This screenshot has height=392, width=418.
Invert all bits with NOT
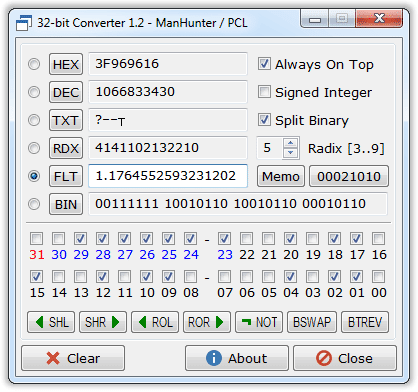pyautogui.click(x=259, y=322)
